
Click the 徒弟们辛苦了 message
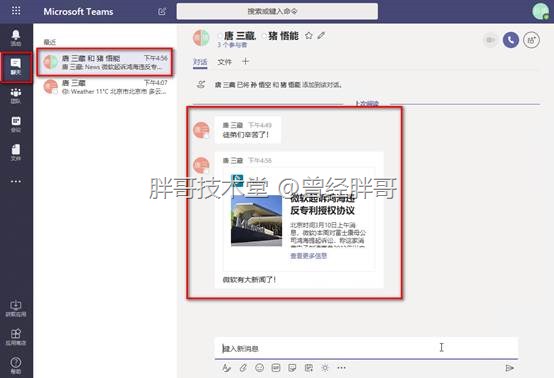point(246,135)
